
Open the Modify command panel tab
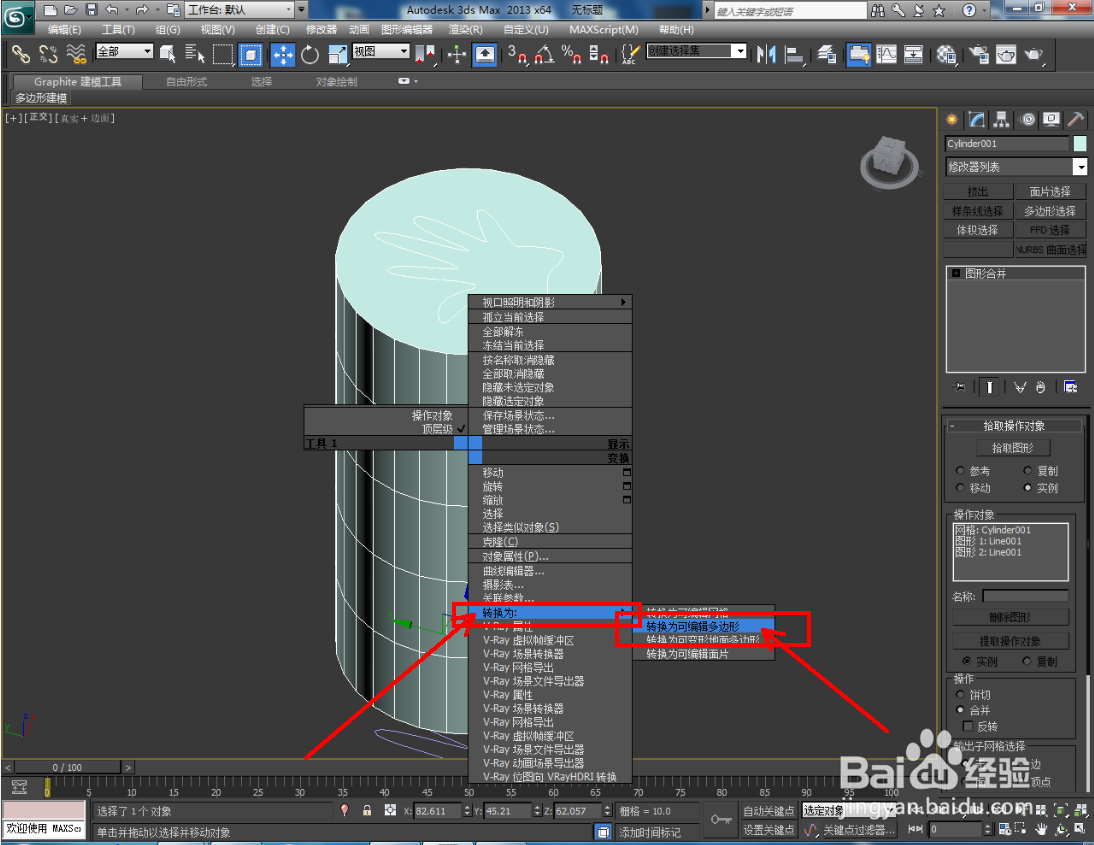[977, 120]
